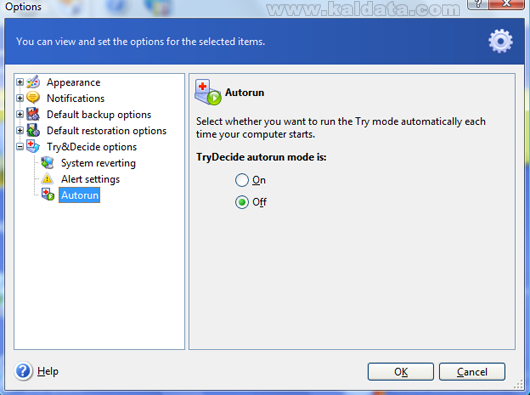Click the large Autorun header icon

(208, 93)
